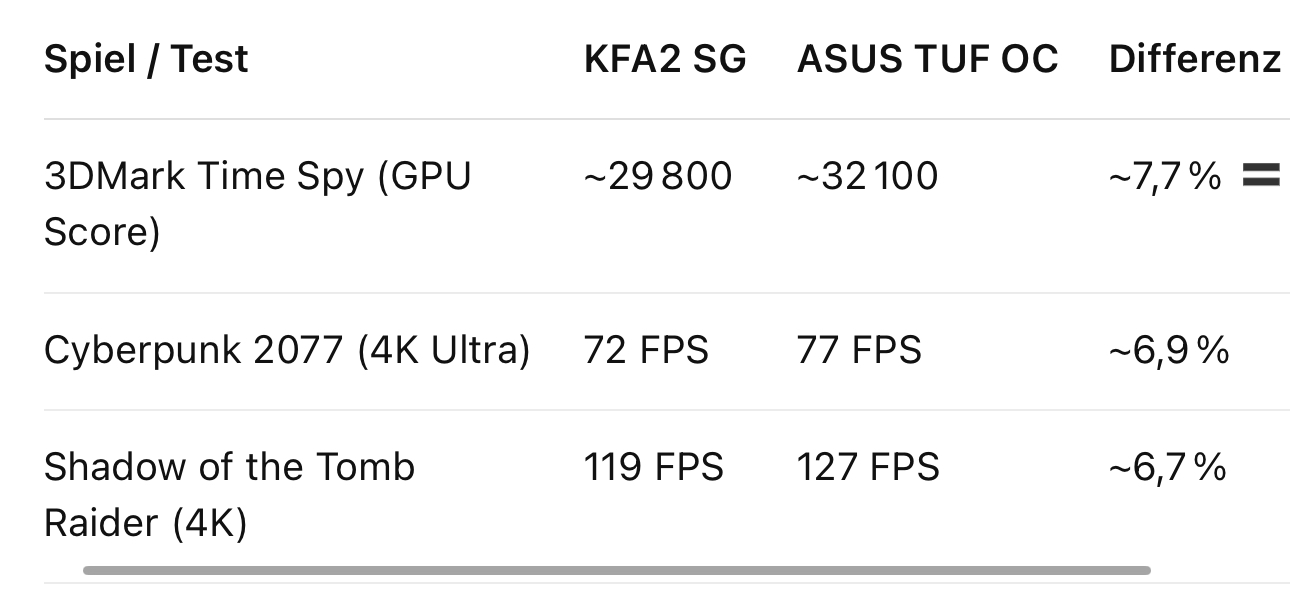Select the ~6,9 % difference value
The height and width of the screenshot is (601, 1290).
click(1169, 351)
